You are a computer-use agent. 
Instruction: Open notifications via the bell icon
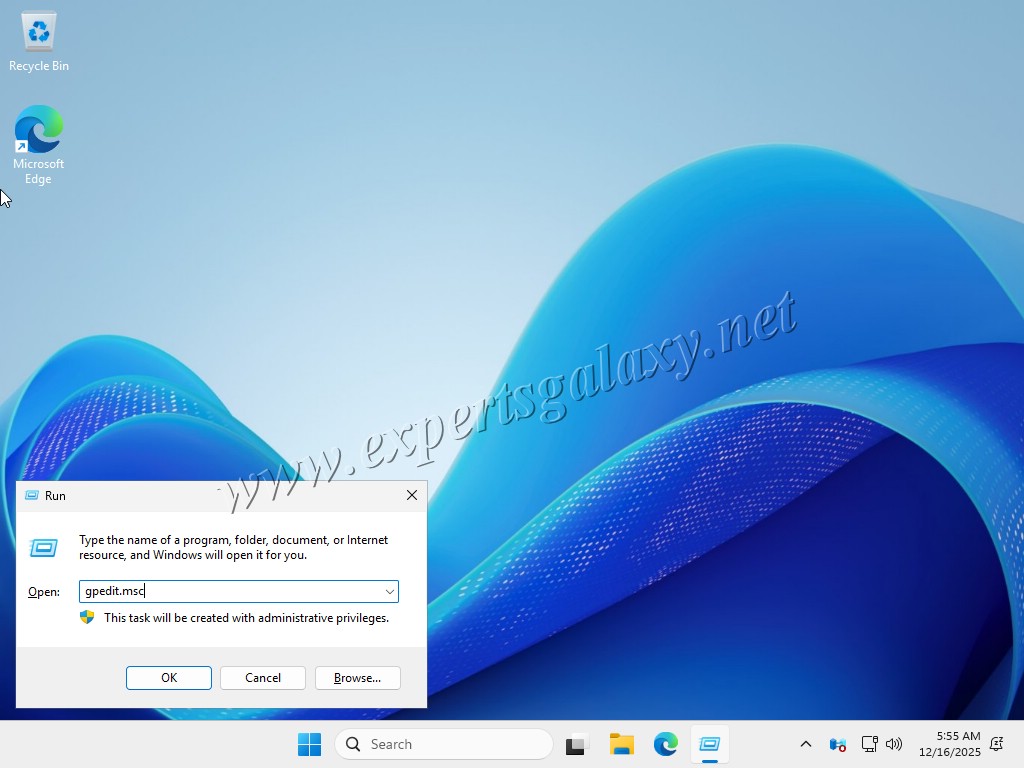(x=996, y=744)
